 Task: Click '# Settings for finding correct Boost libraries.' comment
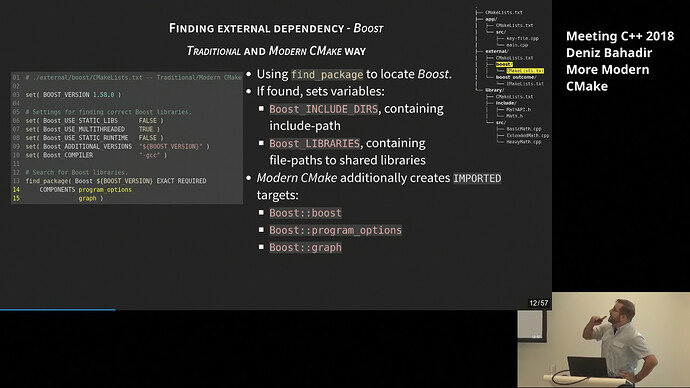108,112
